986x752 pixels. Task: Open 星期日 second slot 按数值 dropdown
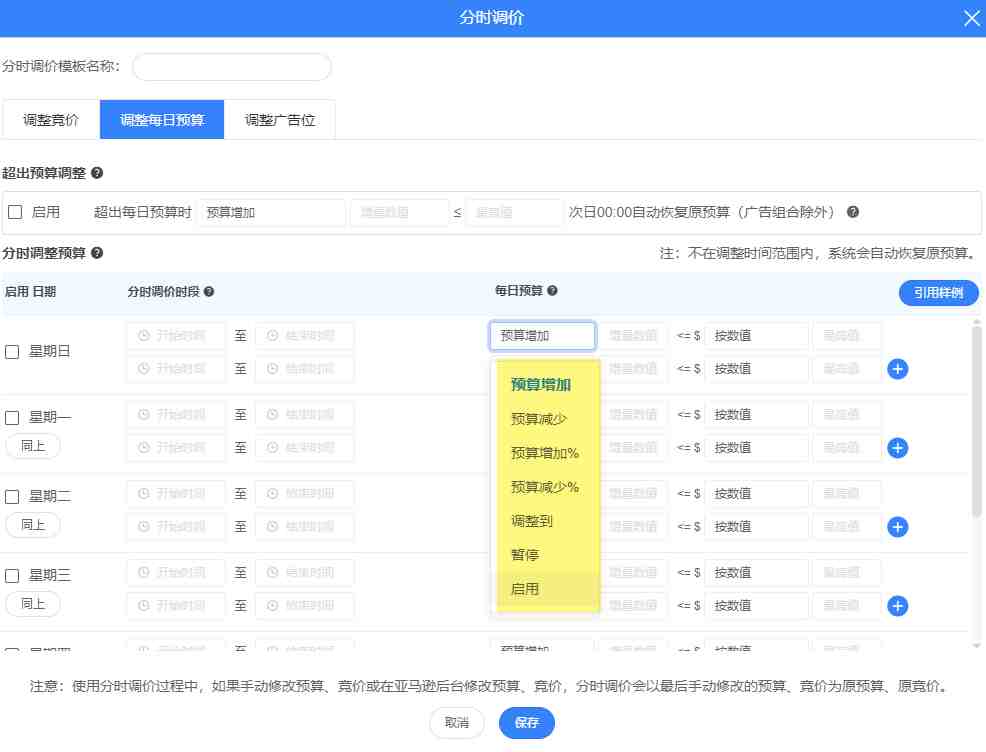click(756, 368)
